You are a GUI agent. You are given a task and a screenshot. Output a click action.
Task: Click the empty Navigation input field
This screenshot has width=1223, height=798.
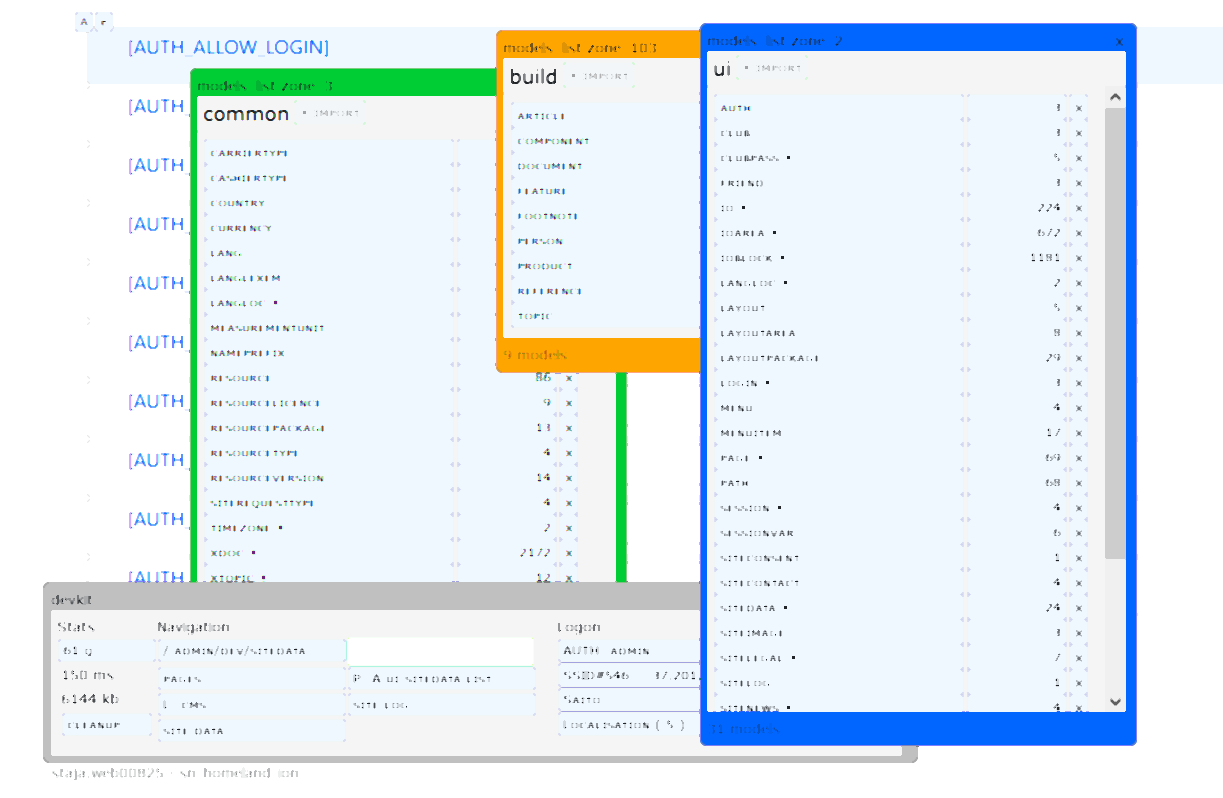tap(440, 651)
